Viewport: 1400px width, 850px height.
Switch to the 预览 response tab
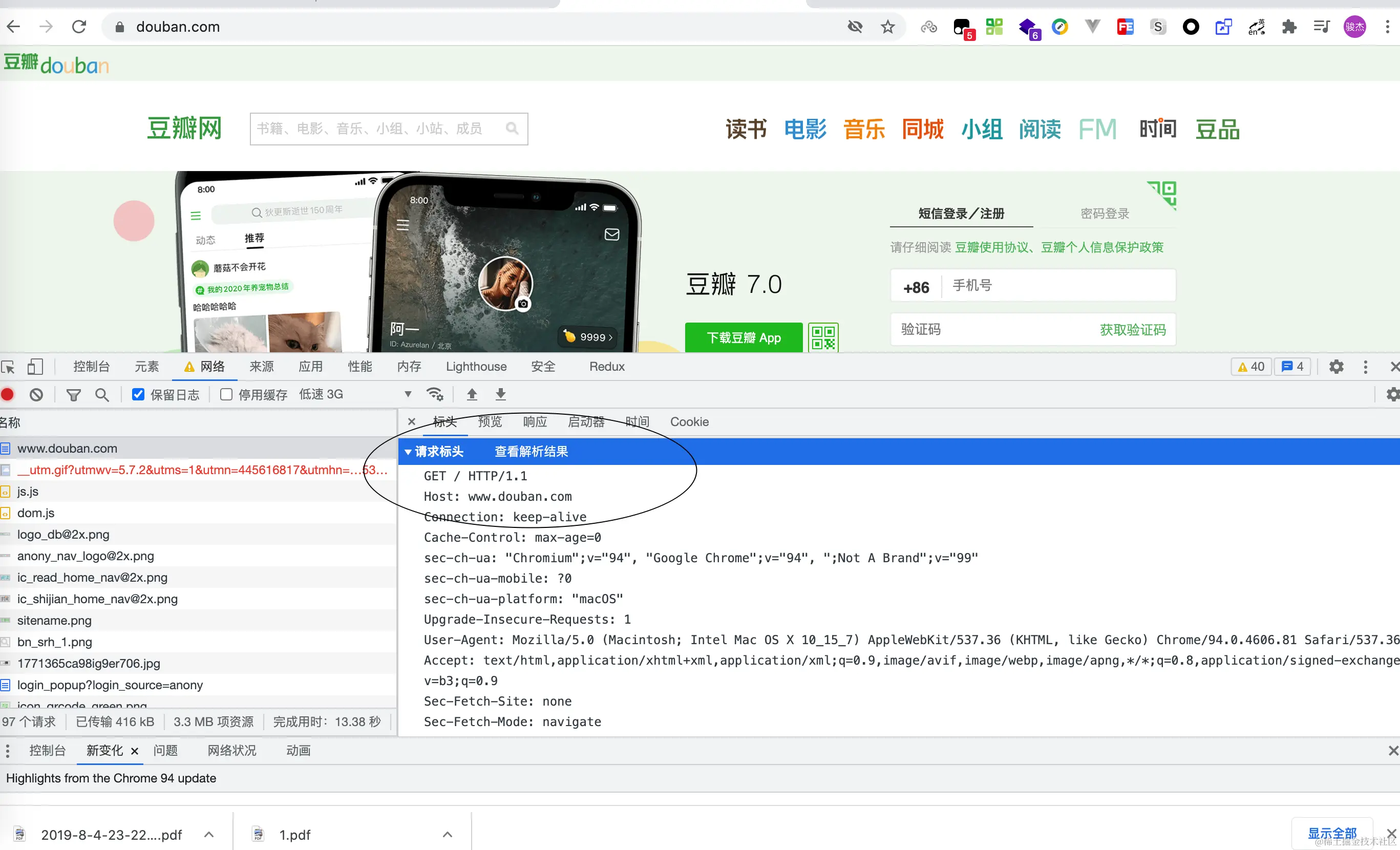490,421
